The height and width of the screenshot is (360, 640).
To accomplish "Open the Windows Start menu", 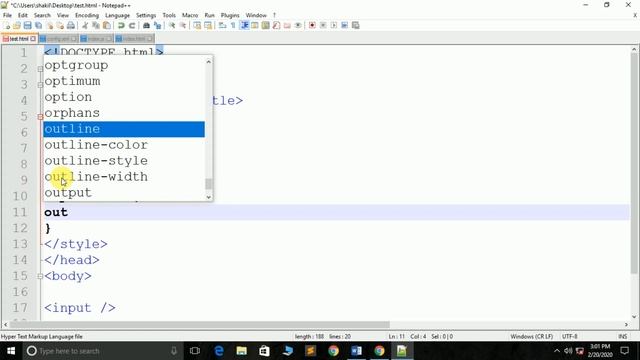I will click(11, 351).
